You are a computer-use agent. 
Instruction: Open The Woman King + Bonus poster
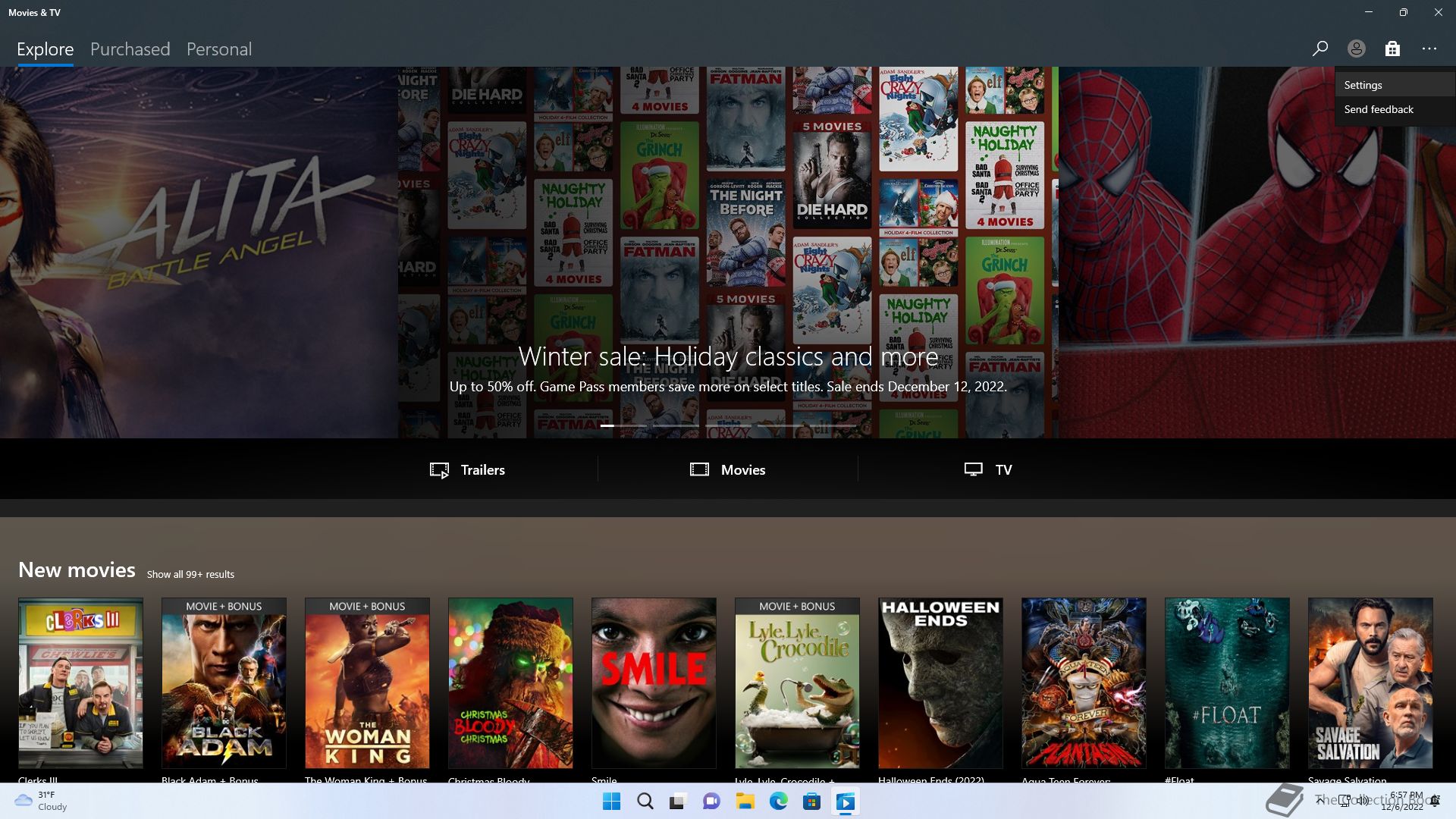(x=367, y=683)
